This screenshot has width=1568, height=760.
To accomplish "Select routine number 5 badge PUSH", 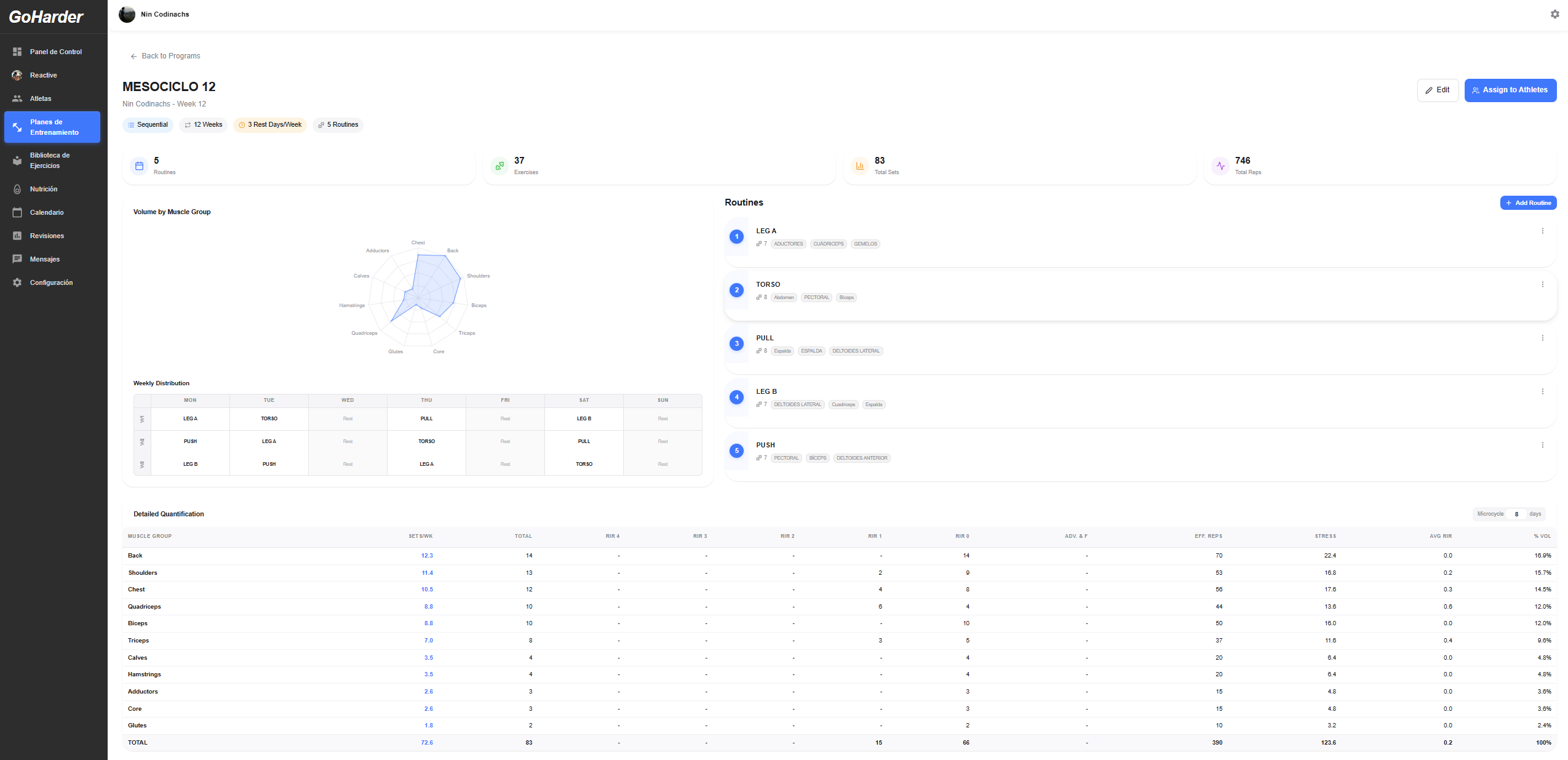I will coord(736,450).
